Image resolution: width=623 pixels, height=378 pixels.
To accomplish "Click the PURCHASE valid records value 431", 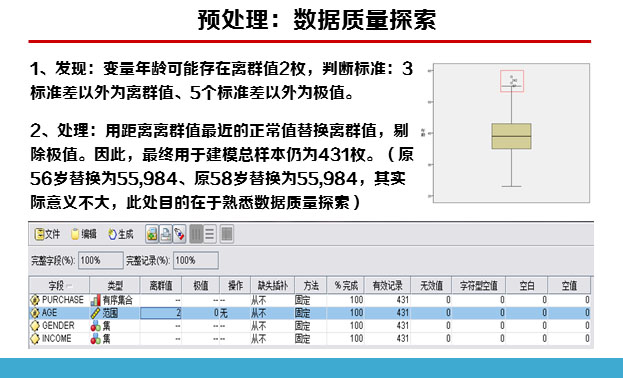I will pyautogui.click(x=402, y=300).
